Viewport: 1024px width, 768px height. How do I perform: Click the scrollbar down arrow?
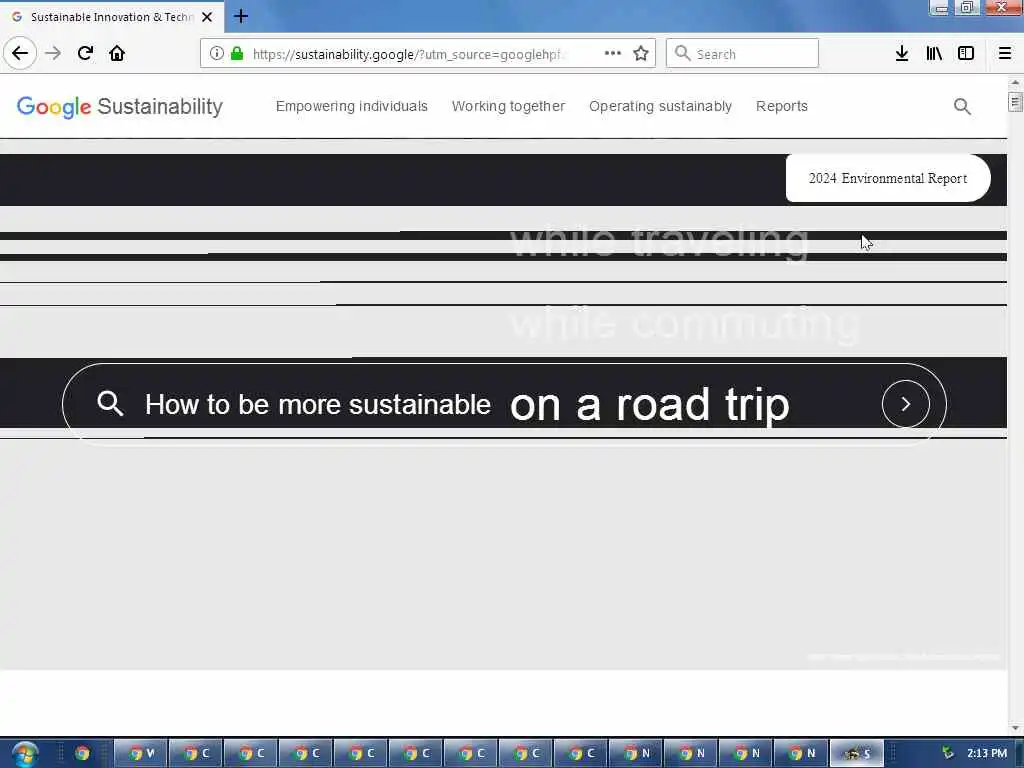[x=1015, y=728]
